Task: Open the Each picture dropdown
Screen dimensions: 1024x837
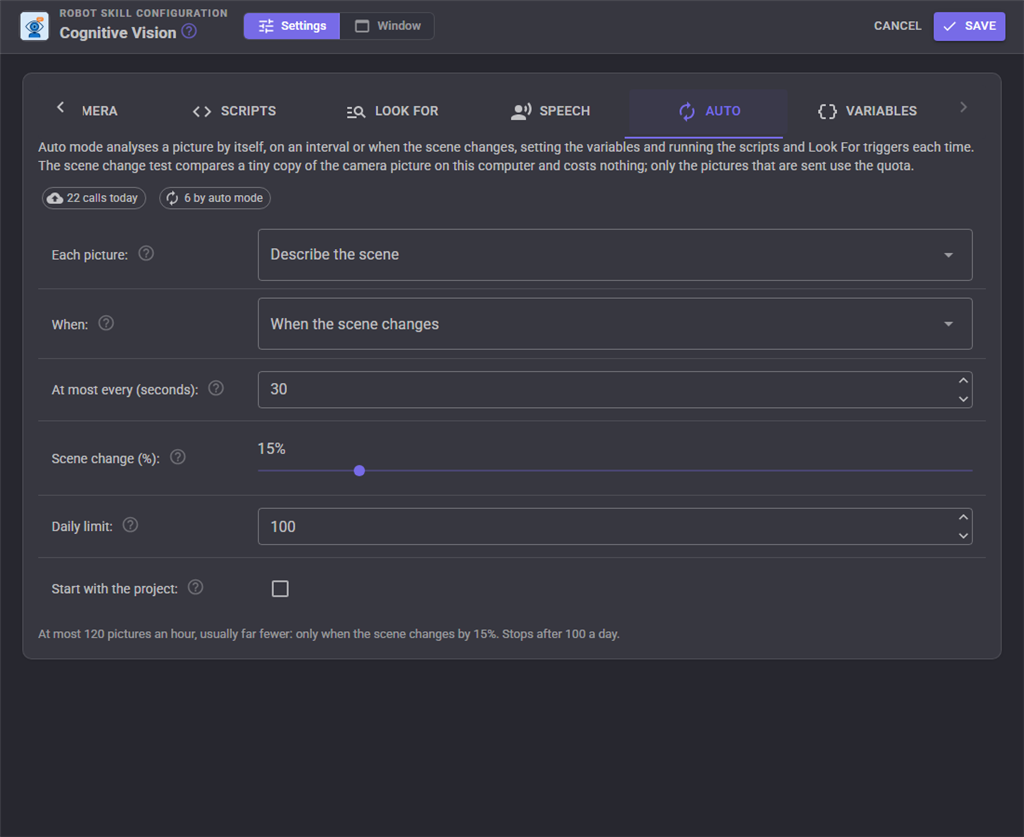Action: point(615,255)
